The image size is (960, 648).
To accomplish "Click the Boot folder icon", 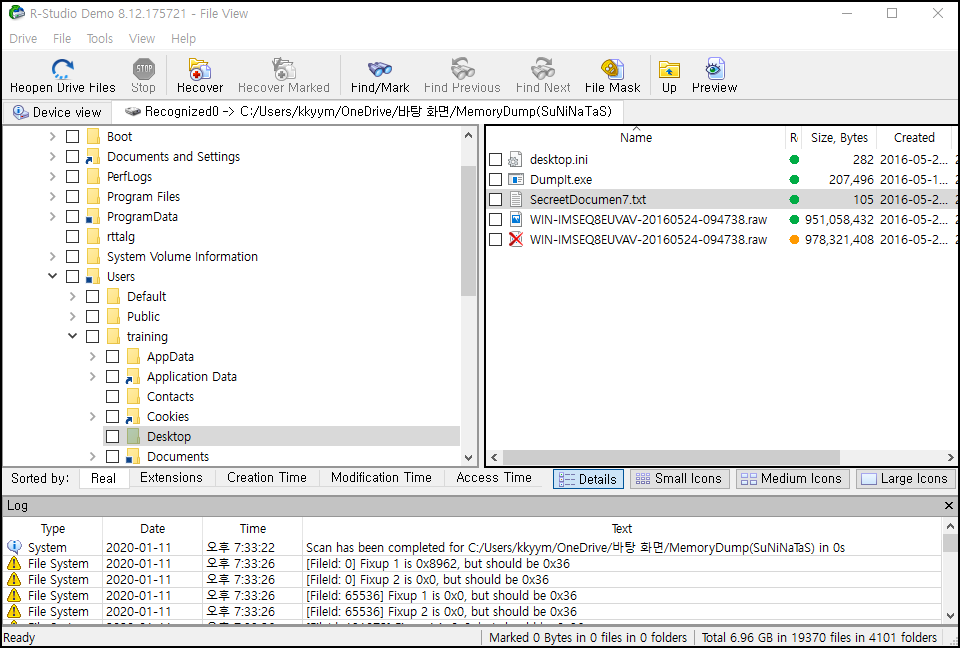I will pyautogui.click(x=93, y=137).
